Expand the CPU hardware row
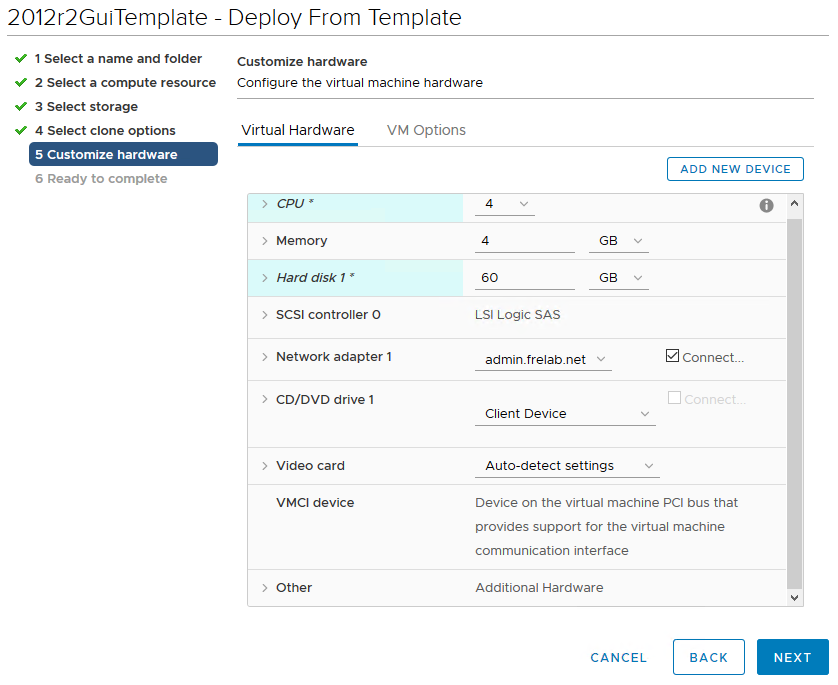838x685 pixels. pos(264,204)
